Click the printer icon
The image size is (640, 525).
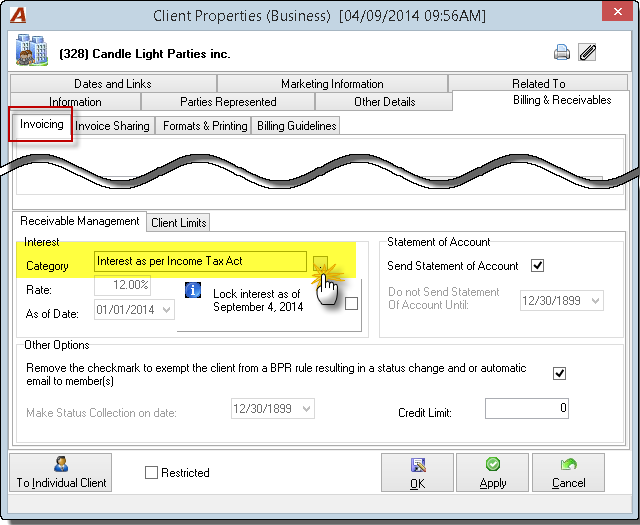point(562,53)
